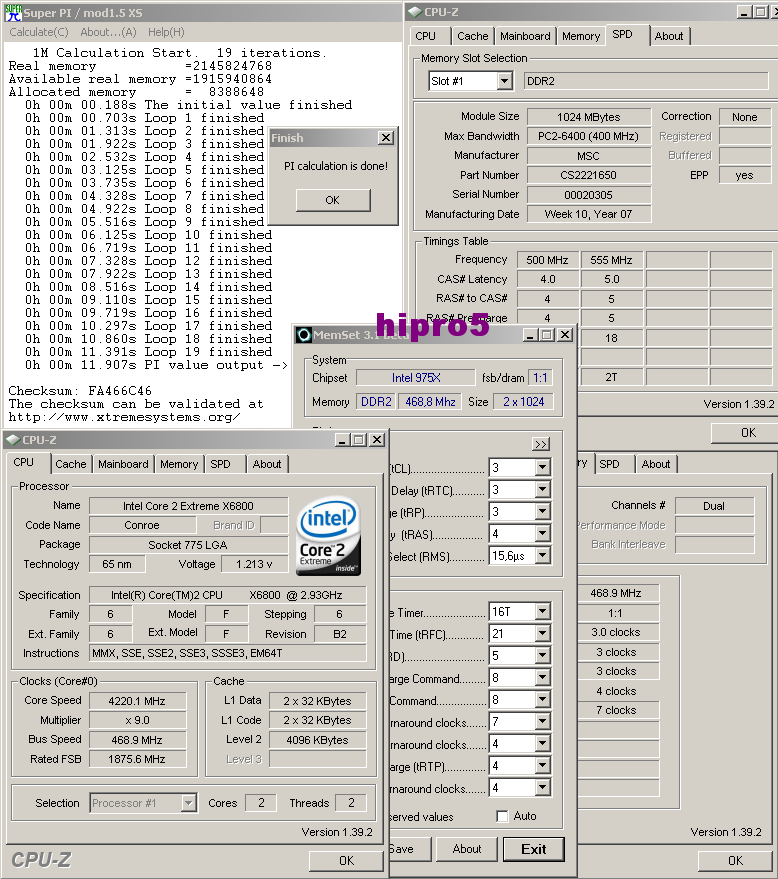Select About tab in top-right CPU-Z window
Image resolution: width=778 pixels, height=879 pixels.
(669, 36)
